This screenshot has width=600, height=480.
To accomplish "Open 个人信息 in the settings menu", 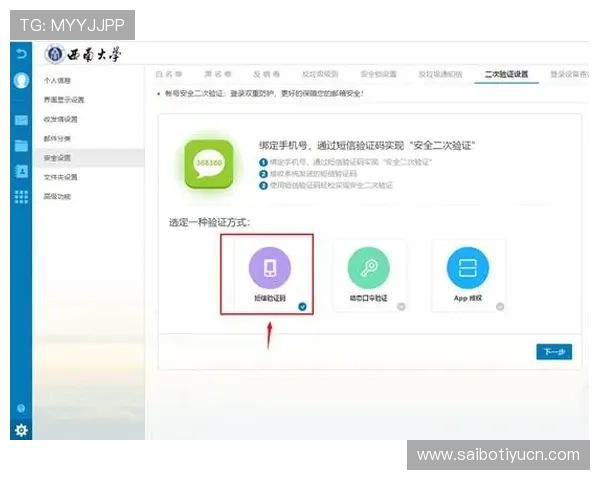I will [57, 80].
